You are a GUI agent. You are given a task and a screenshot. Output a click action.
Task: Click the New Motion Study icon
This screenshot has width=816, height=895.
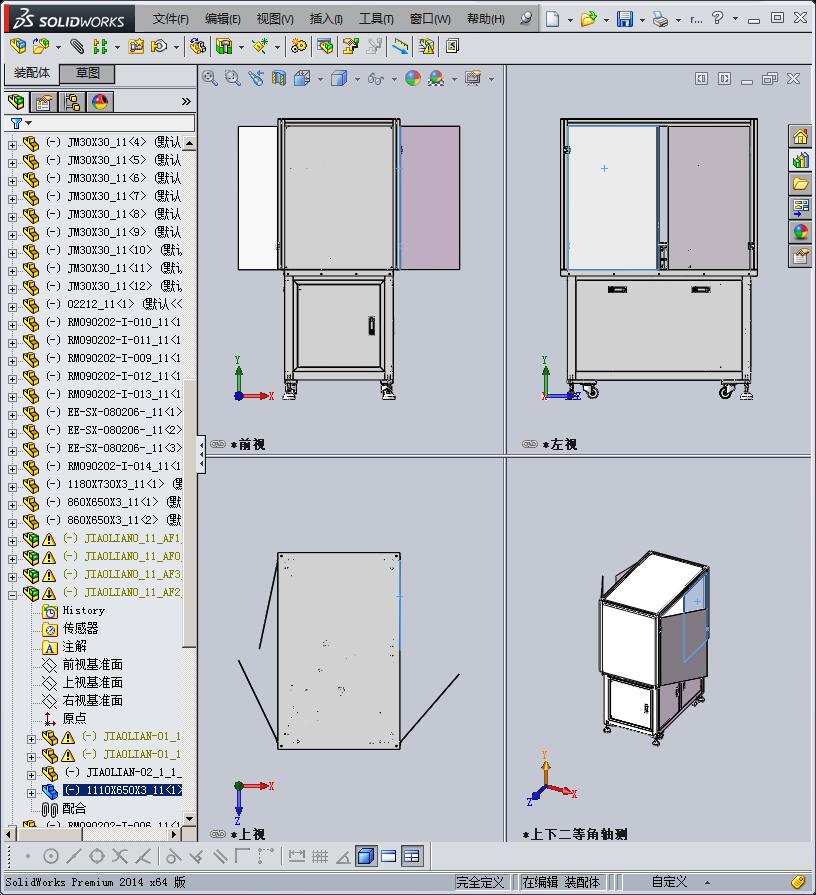[x=298, y=46]
